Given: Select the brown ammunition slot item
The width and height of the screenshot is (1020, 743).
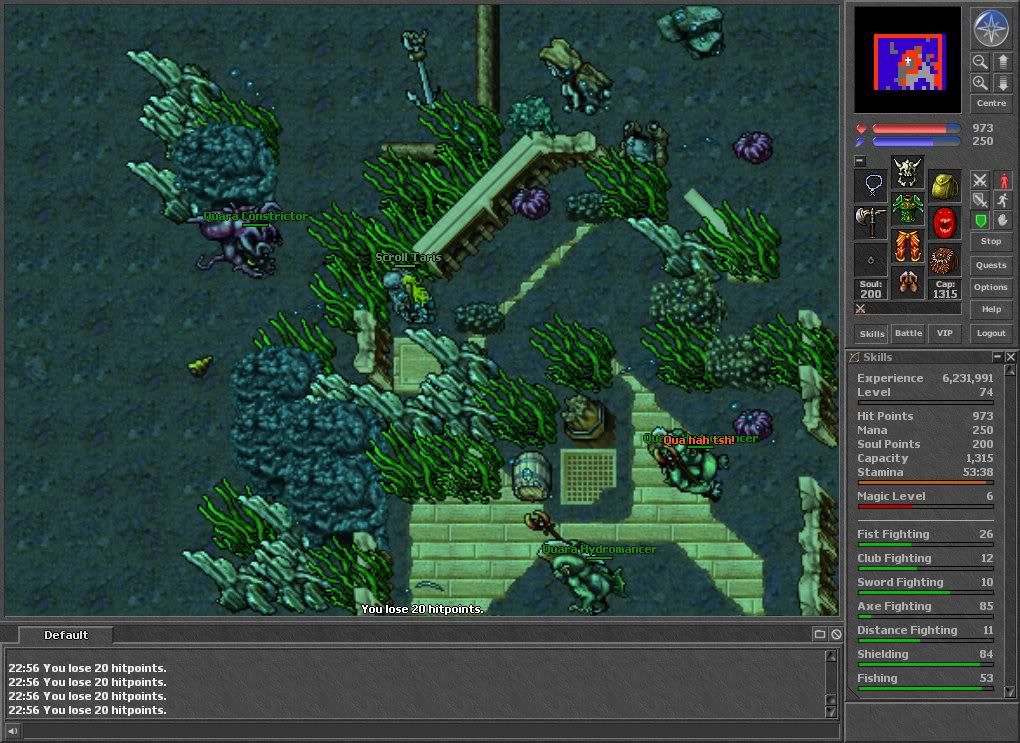Looking at the screenshot, I should pyautogui.click(x=945, y=260).
